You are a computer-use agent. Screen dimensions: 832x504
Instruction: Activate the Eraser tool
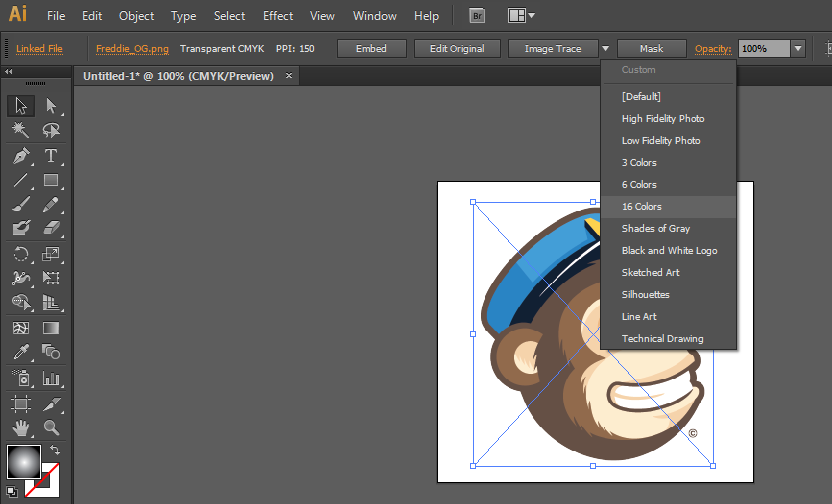click(x=51, y=229)
